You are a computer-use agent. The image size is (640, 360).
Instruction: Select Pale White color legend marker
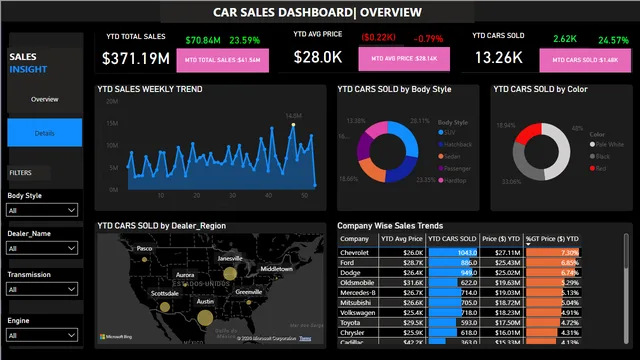pos(592,144)
